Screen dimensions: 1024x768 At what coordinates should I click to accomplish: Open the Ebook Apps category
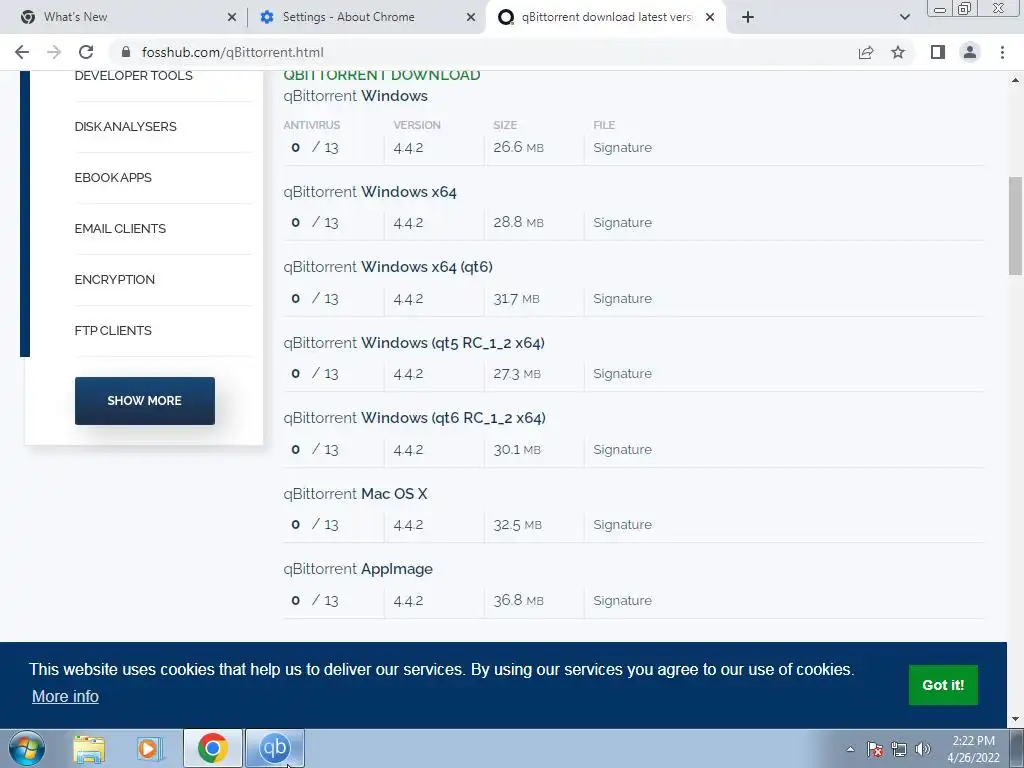tap(113, 178)
